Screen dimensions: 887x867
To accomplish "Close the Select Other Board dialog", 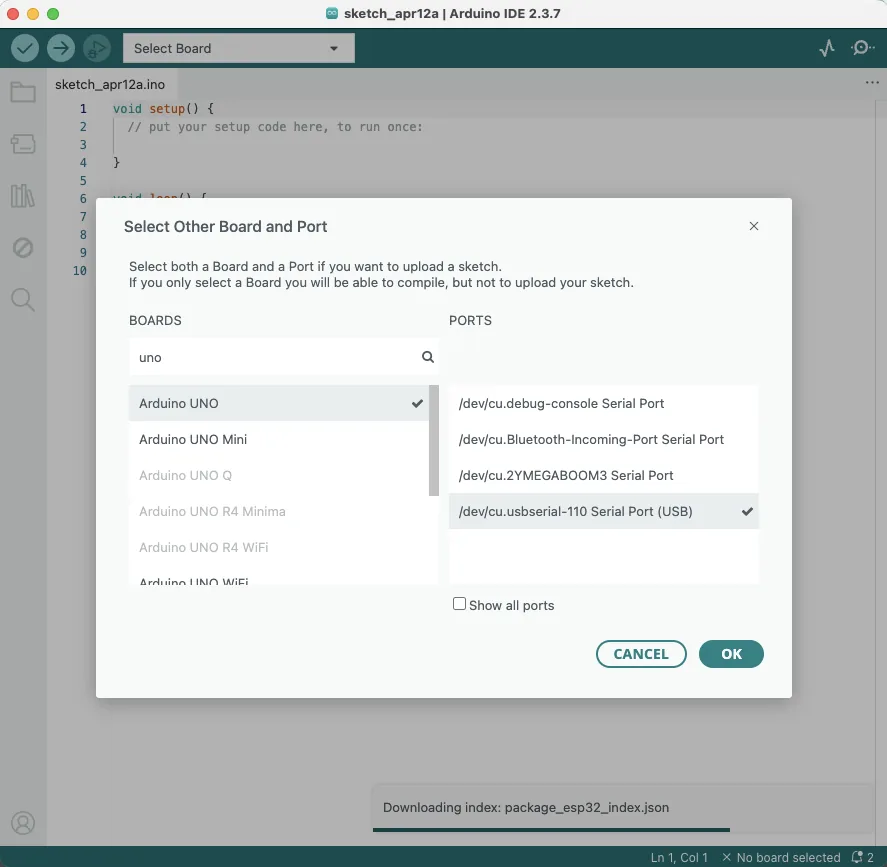I will 753,226.
